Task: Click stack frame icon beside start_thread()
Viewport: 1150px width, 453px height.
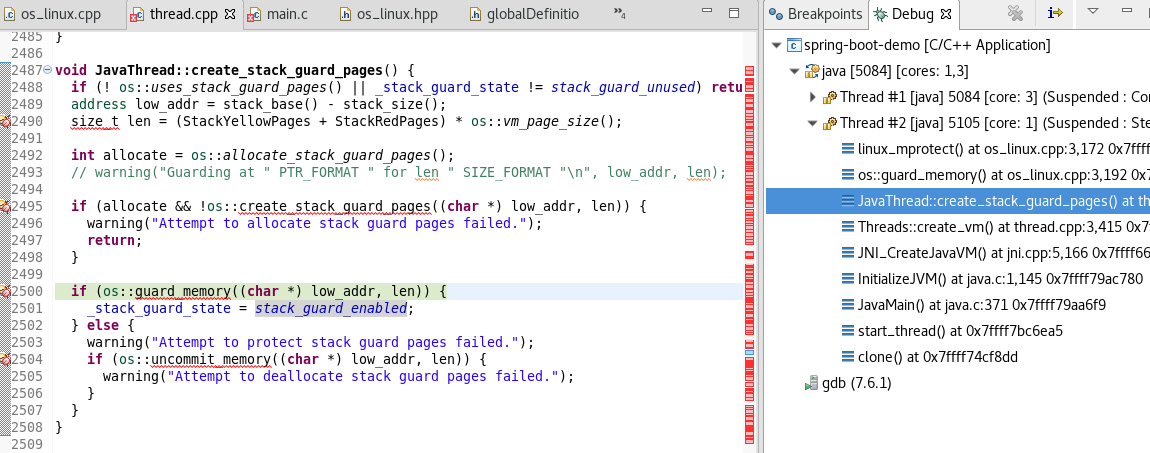Action: coord(847,331)
